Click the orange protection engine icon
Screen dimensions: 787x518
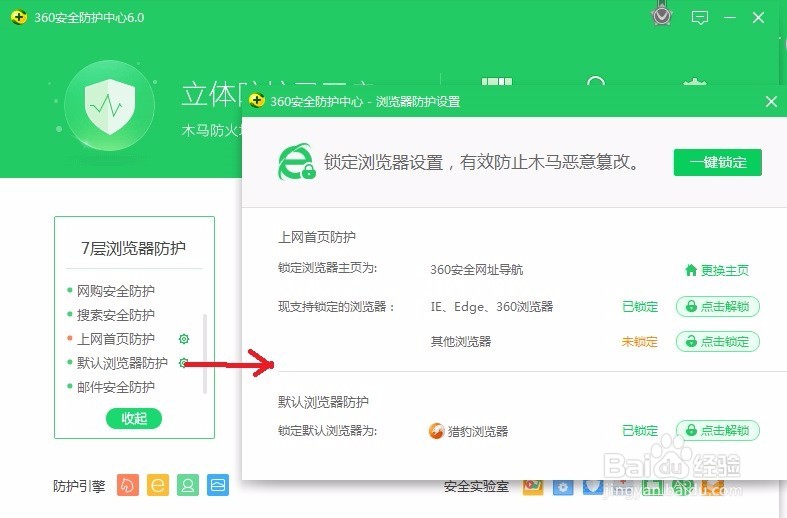click(x=127, y=485)
